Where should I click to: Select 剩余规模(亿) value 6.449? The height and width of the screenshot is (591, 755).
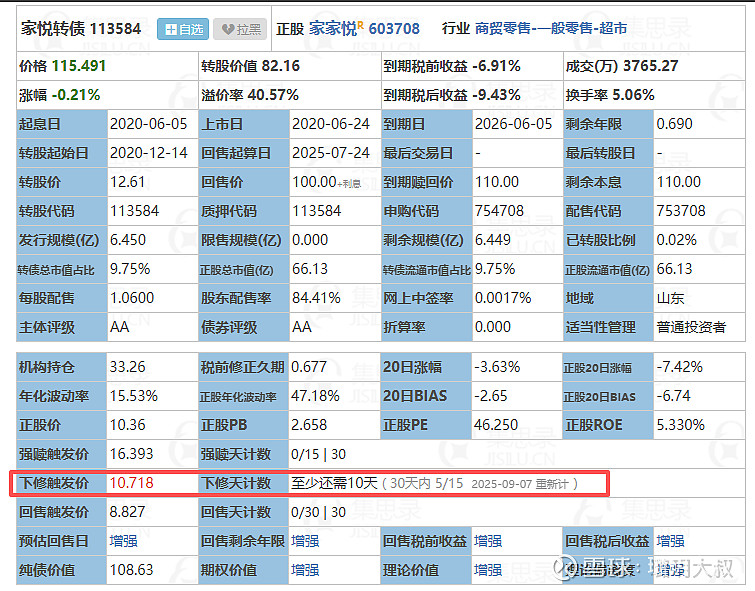coord(493,239)
